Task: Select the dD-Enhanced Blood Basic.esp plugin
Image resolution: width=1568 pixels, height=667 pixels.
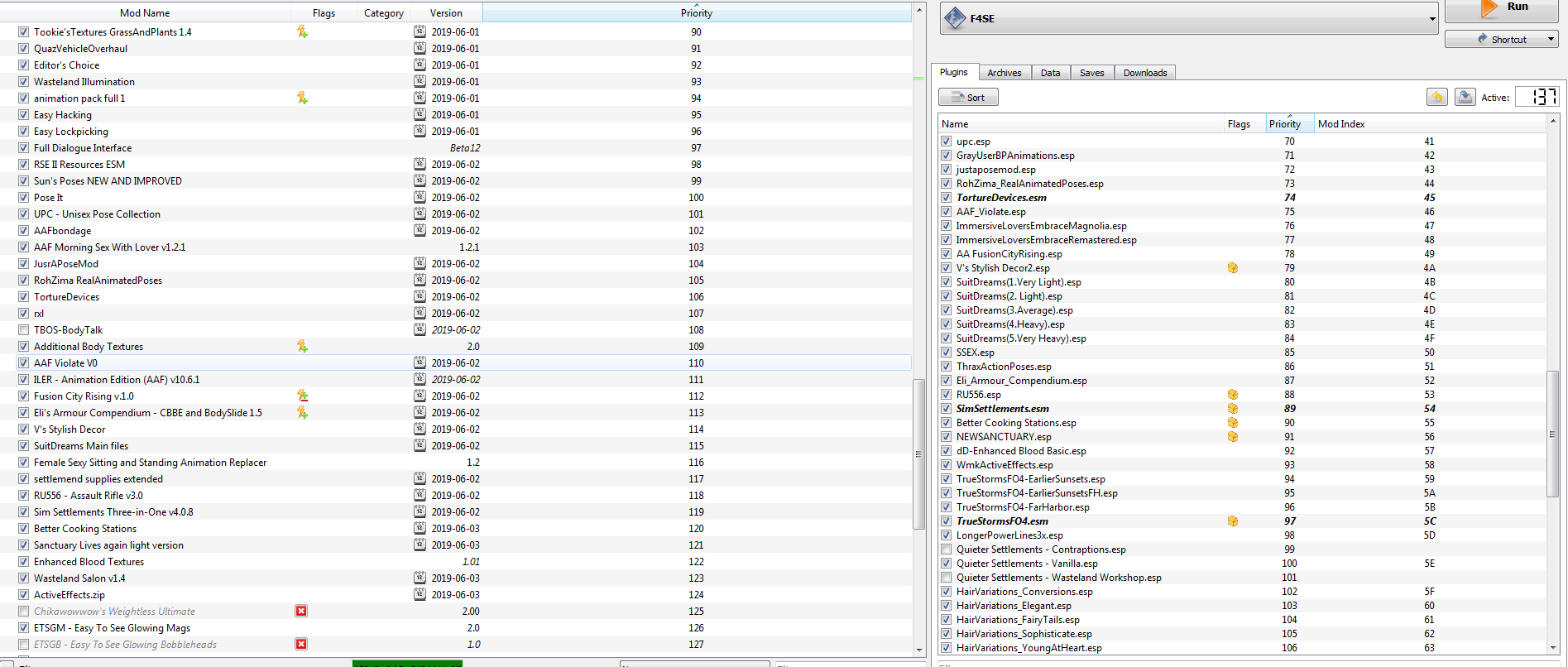Action: [1242, 451]
